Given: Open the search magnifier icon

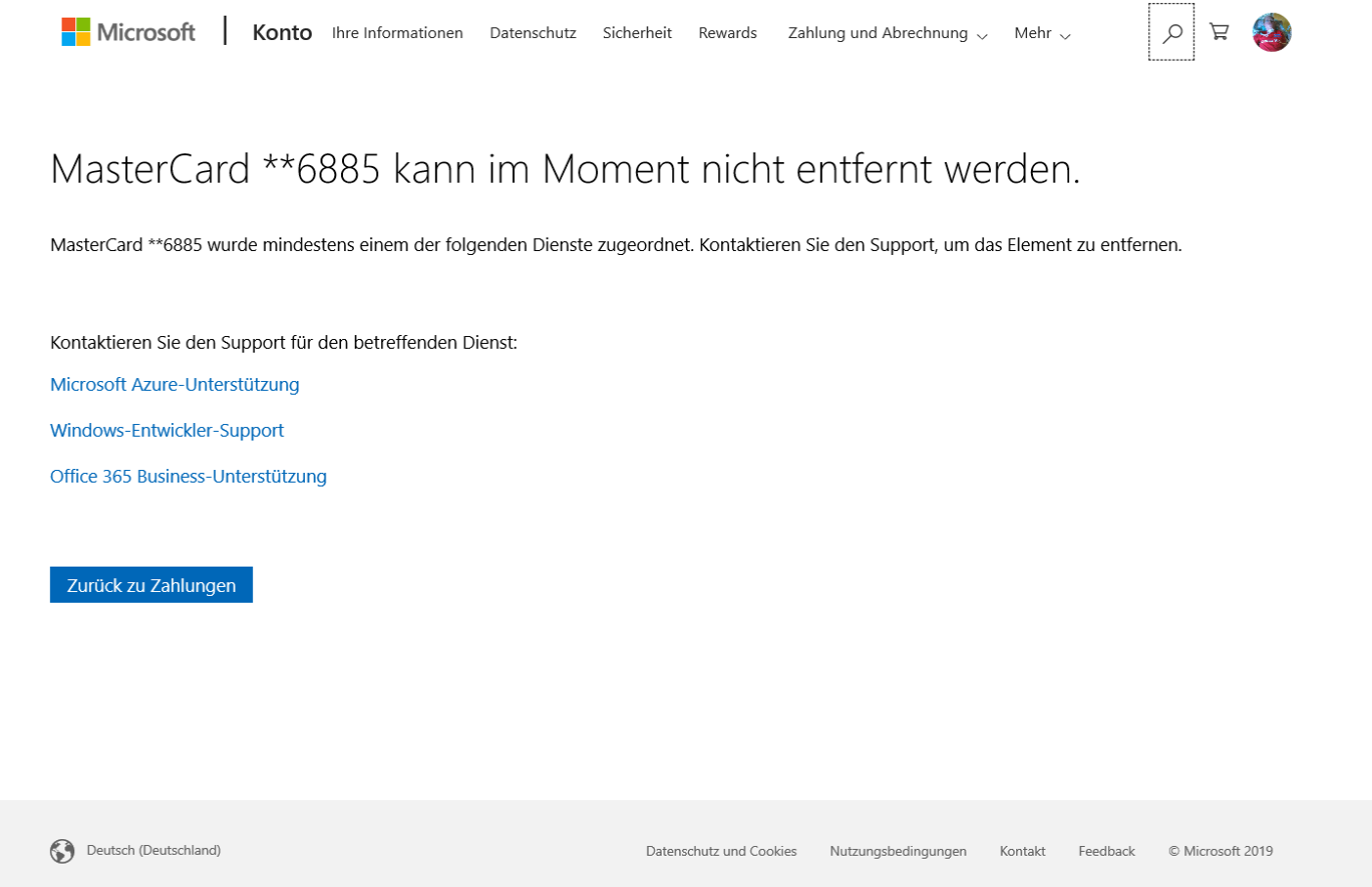Looking at the screenshot, I should pyautogui.click(x=1172, y=32).
